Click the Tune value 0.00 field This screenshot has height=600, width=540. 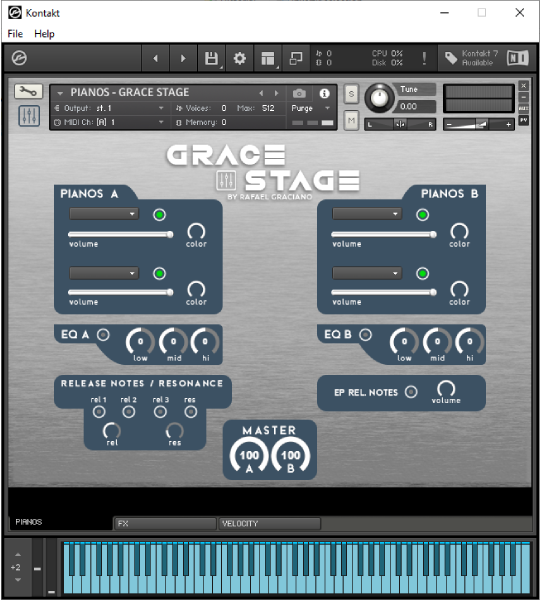pyautogui.click(x=415, y=106)
